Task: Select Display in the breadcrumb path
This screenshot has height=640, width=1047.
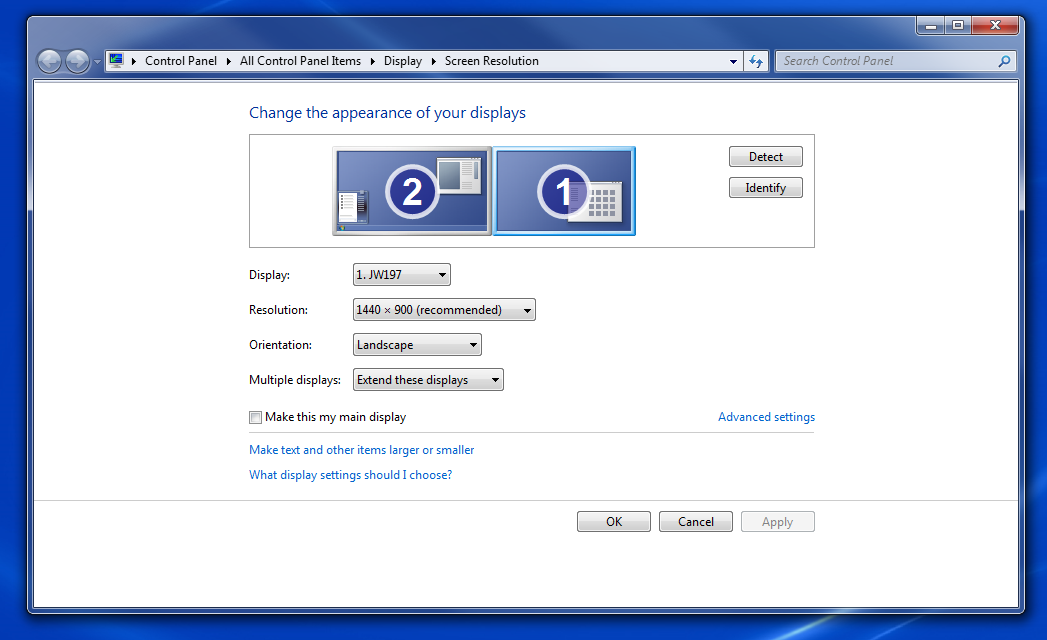Action: (403, 61)
